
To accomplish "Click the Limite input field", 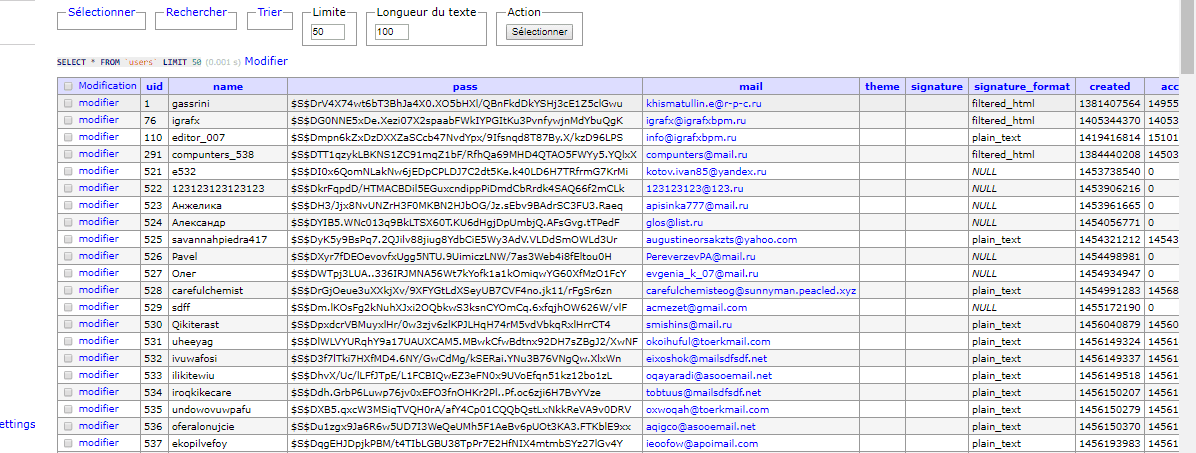I will click(x=329, y=32).
